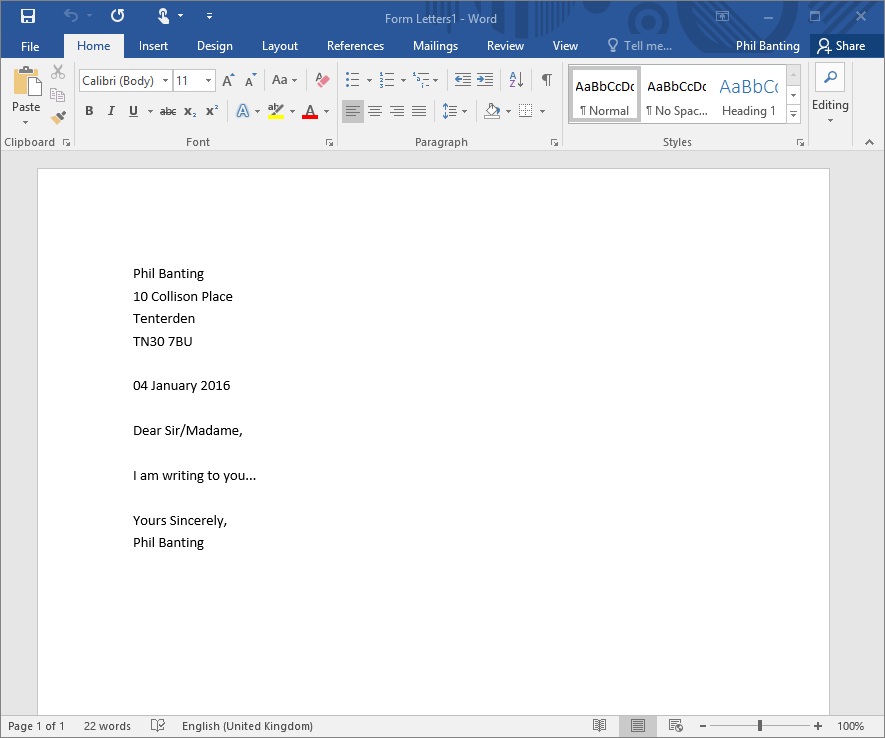Viewport: 885px width, 738px height.
Task: Click the Phil Banting account name
Action: tap(767, 46)
